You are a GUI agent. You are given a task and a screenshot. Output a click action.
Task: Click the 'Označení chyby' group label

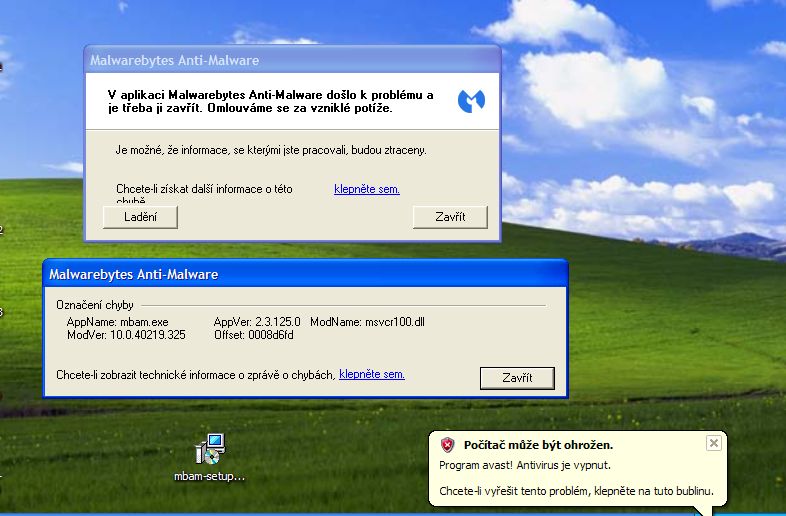(x=95, y=305)
